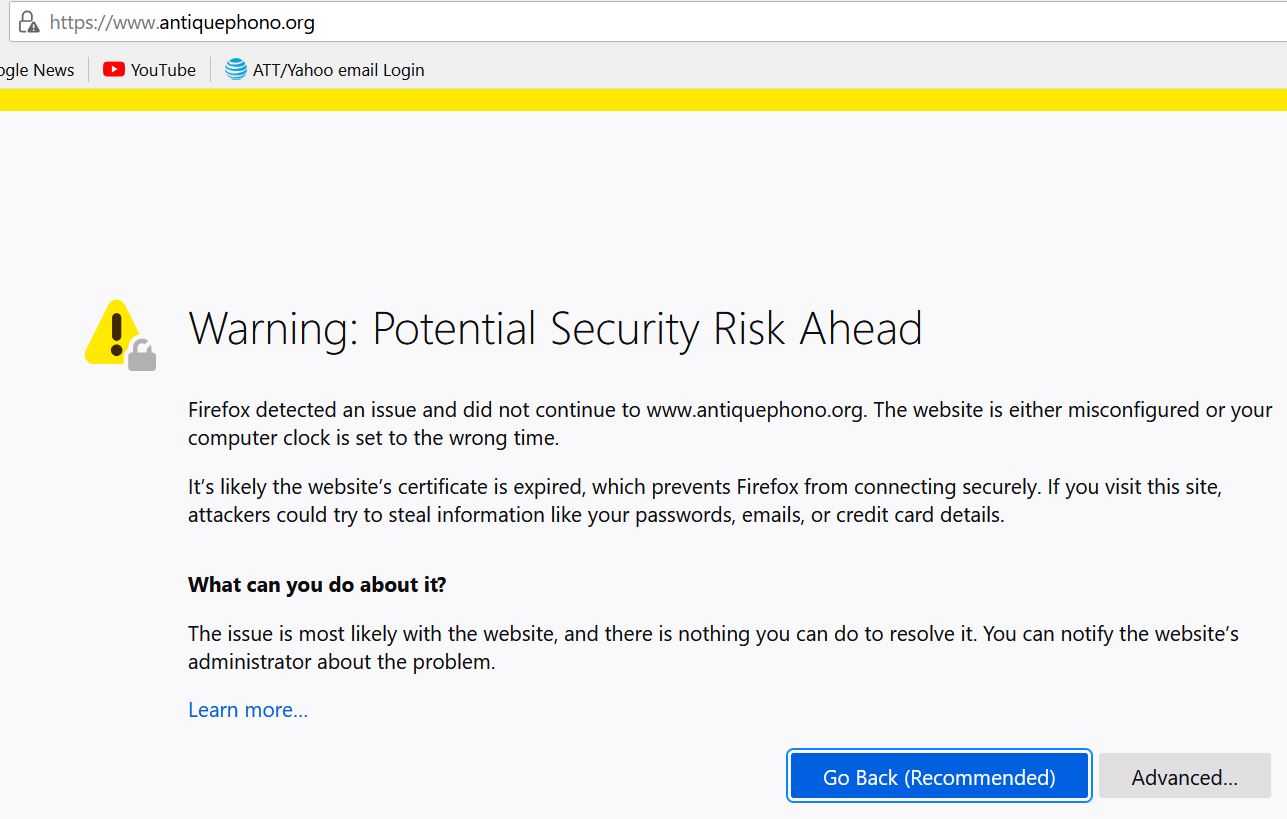Click the 'Warning: Potential Security Risk Ahead' heading
The height and width of the screenshot is (819, 1287).
[555, 329]
